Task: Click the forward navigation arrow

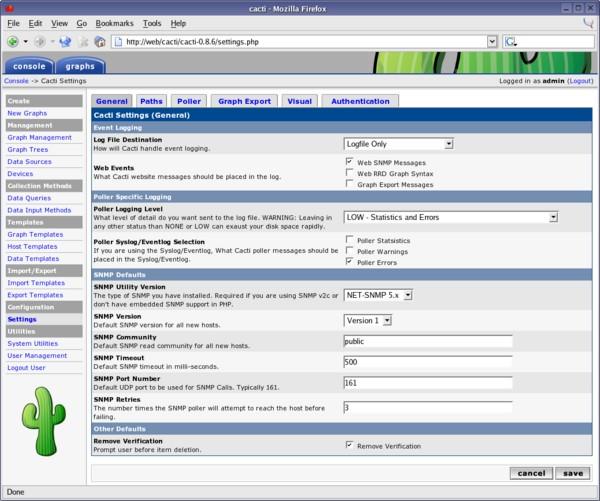Action: 40,42
